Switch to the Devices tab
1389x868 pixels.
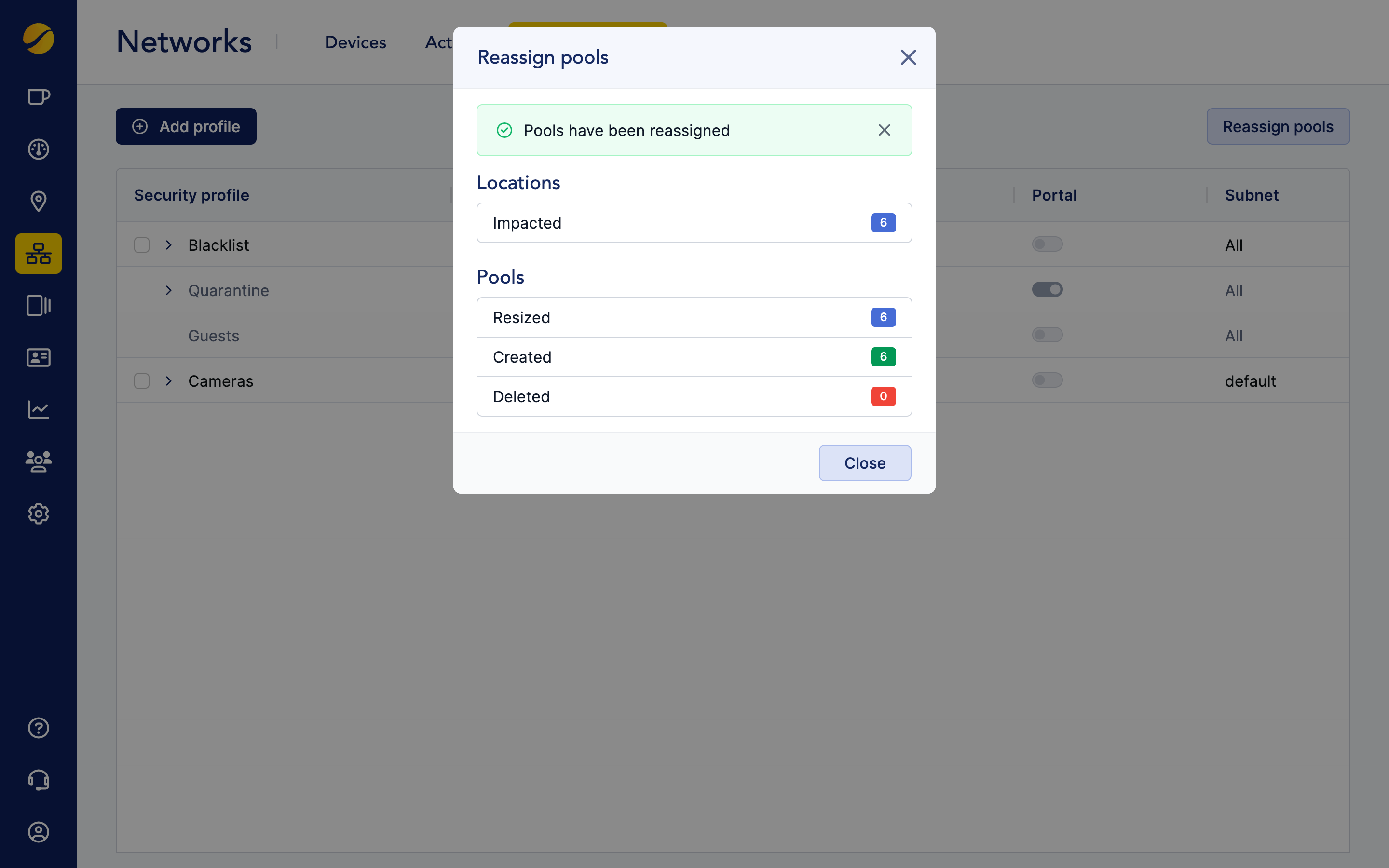click(x=355, y=42)
